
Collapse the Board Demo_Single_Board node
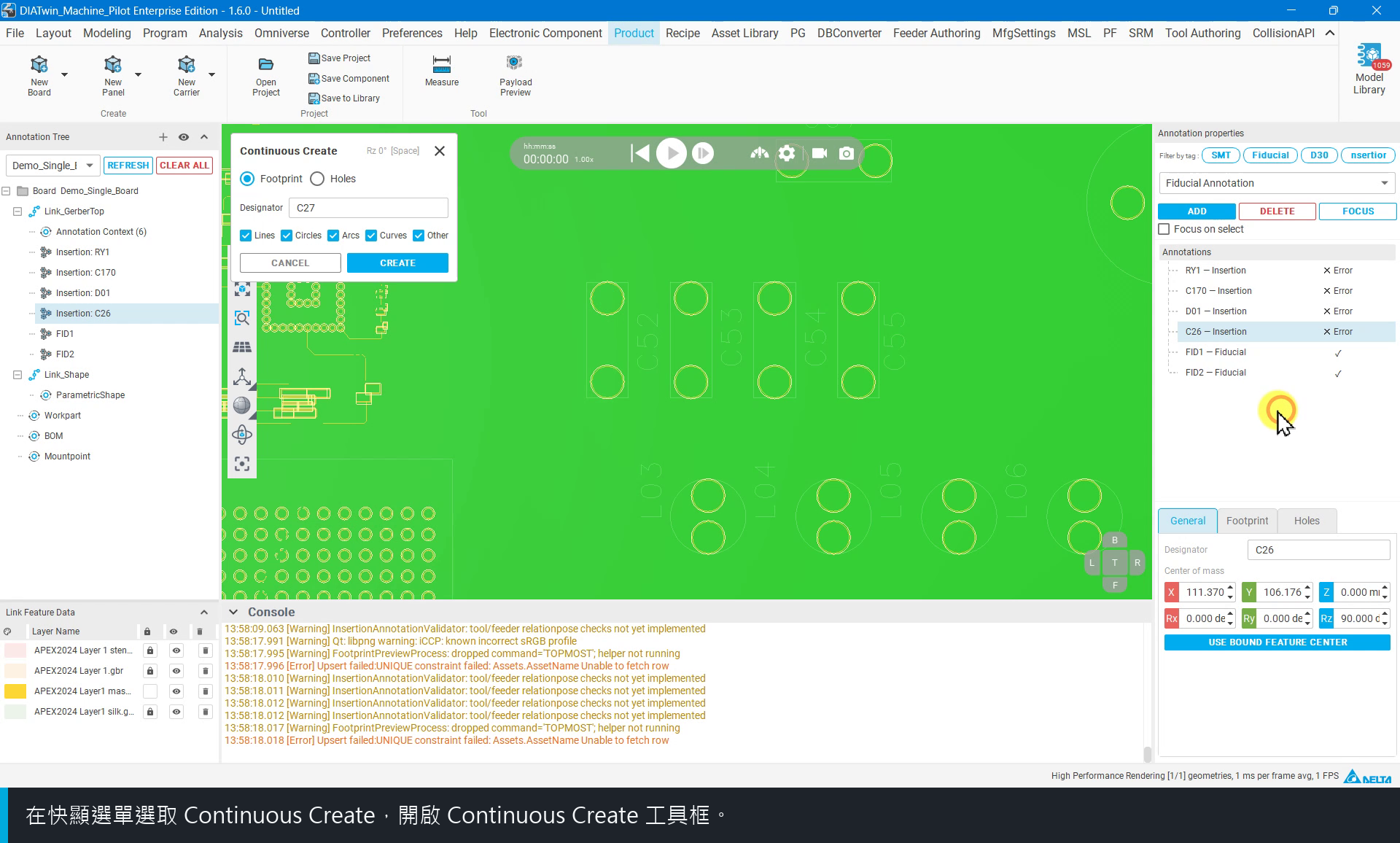(x=6, y=191)
